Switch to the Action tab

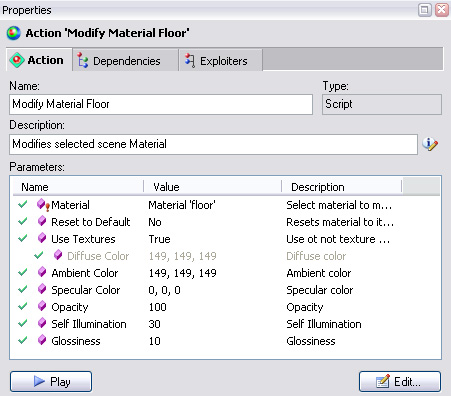[x=39, y=60]
